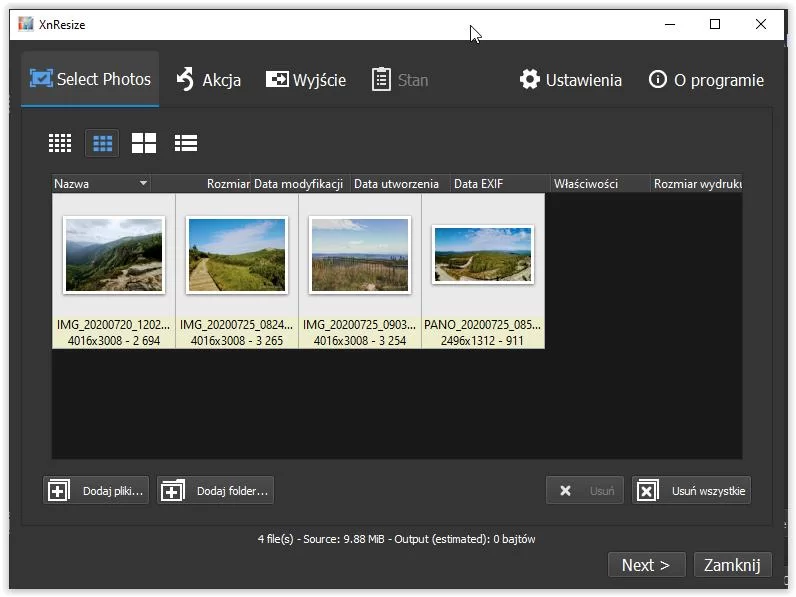This screenshot has width=796, height=597.
Task: Sort by Data EXIF column header
Action: 480,184
